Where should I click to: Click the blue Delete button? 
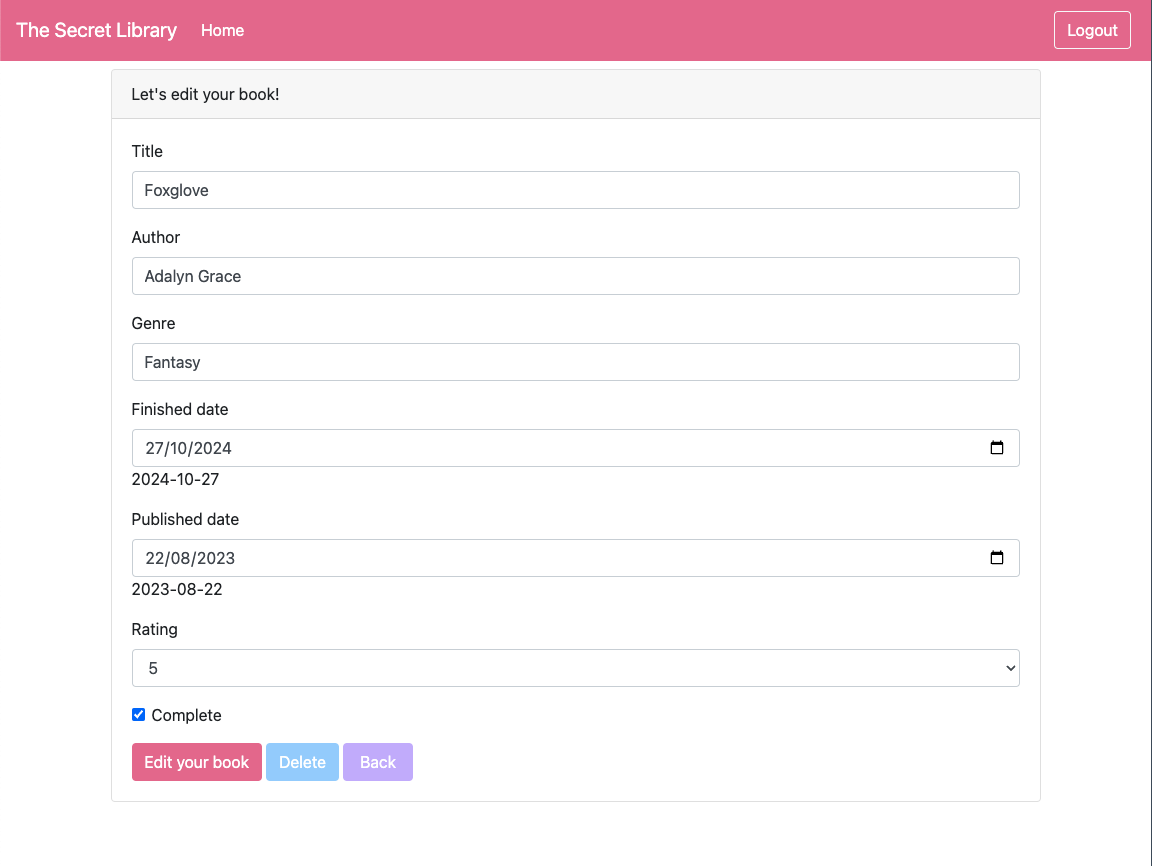coord(302,762)
